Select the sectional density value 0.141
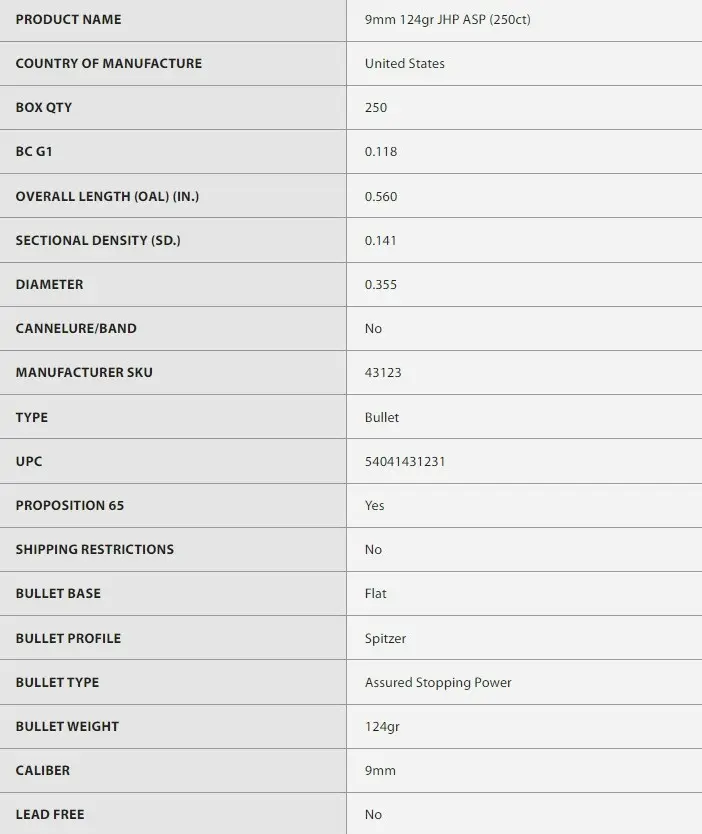 click(x=381, y=240)
